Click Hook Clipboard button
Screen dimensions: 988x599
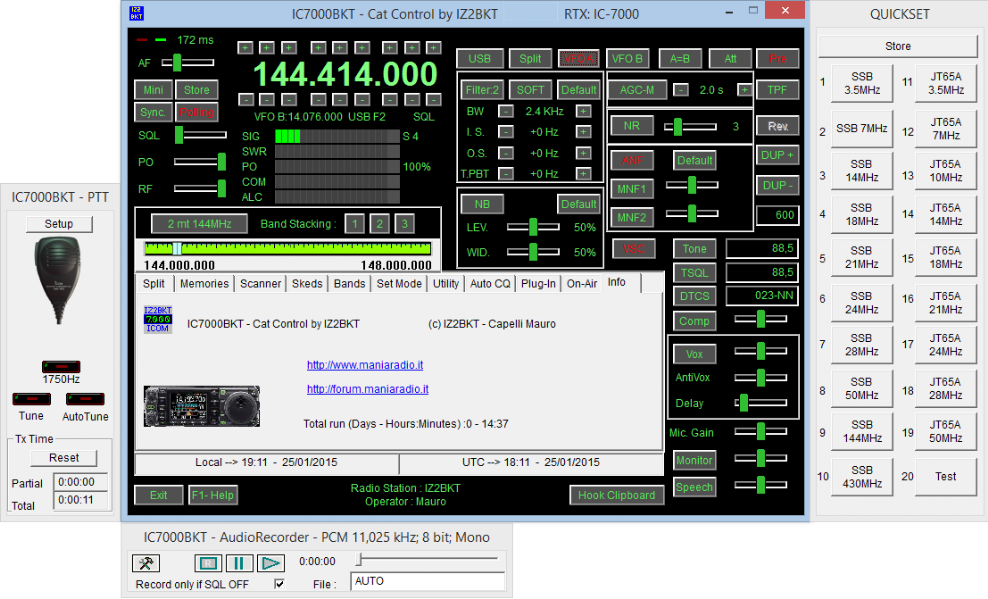[616, 495]
